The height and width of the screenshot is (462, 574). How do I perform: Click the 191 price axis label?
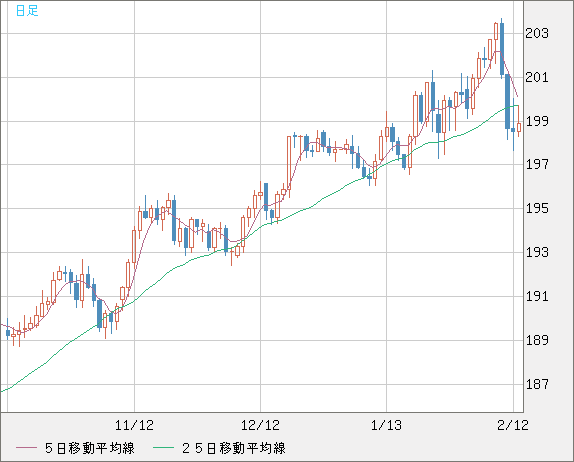pos(537,296)
